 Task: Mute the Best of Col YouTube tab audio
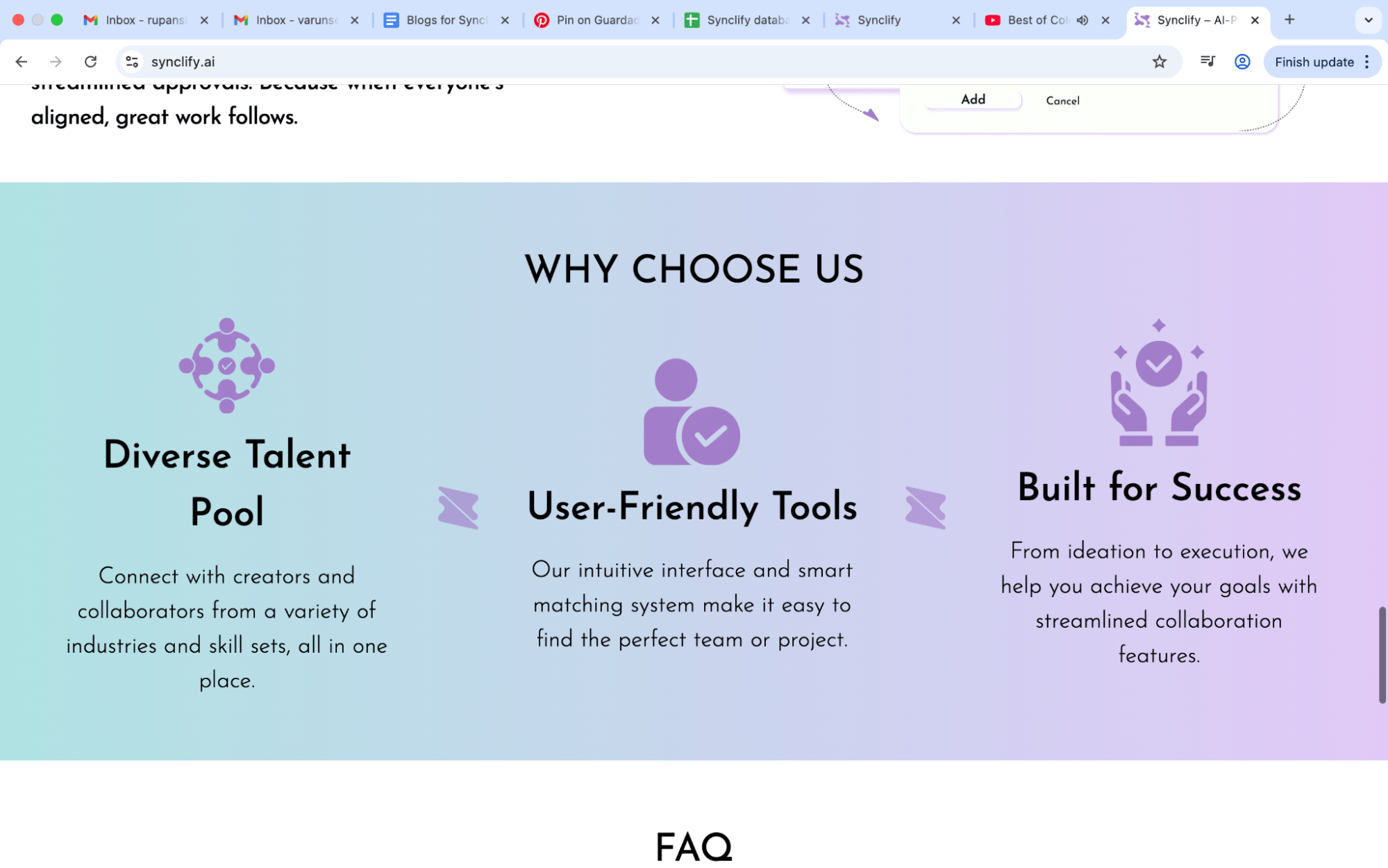[1082, 20]
